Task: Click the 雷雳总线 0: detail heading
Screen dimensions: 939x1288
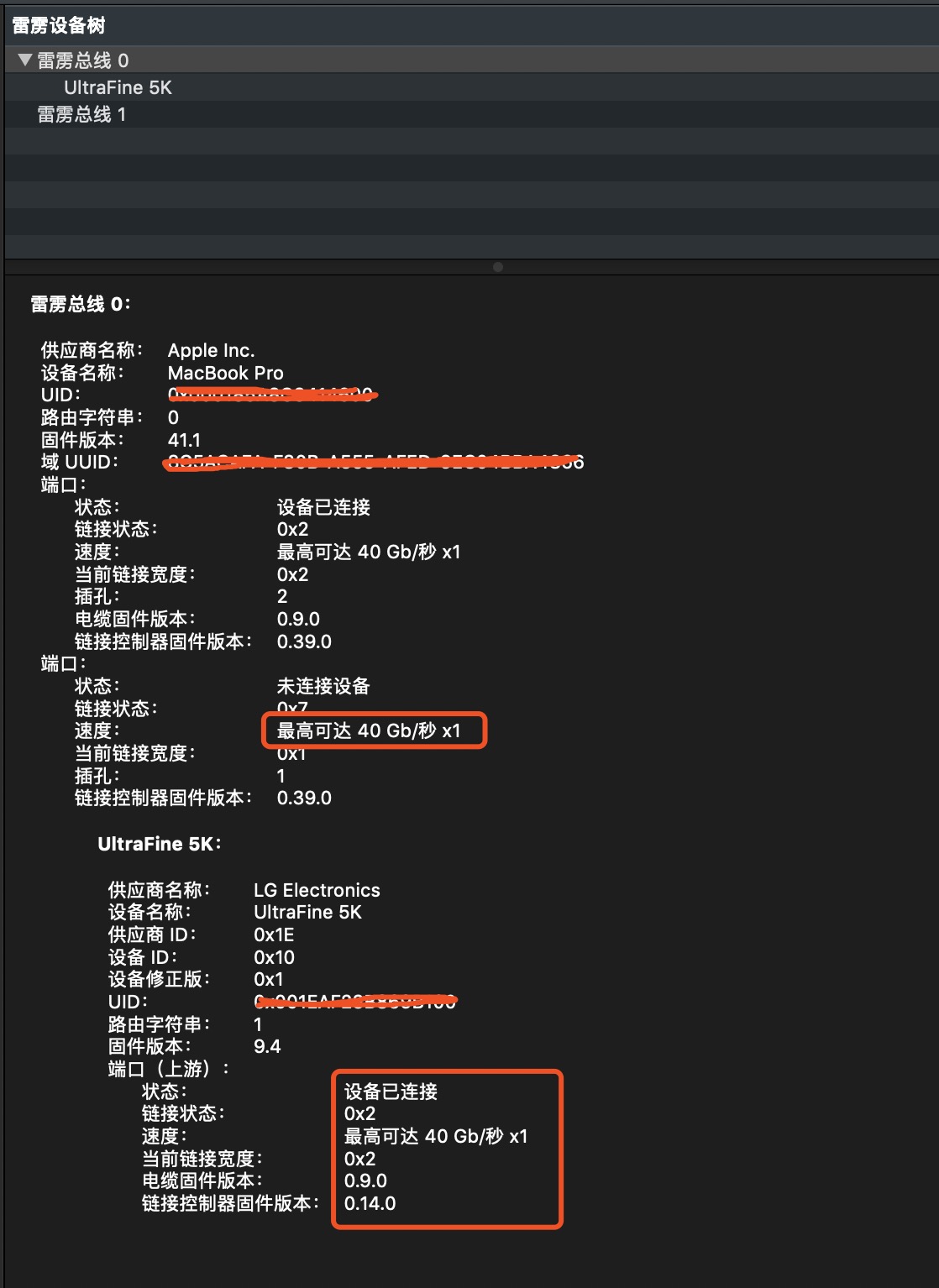Action: (x=81, y=304)
